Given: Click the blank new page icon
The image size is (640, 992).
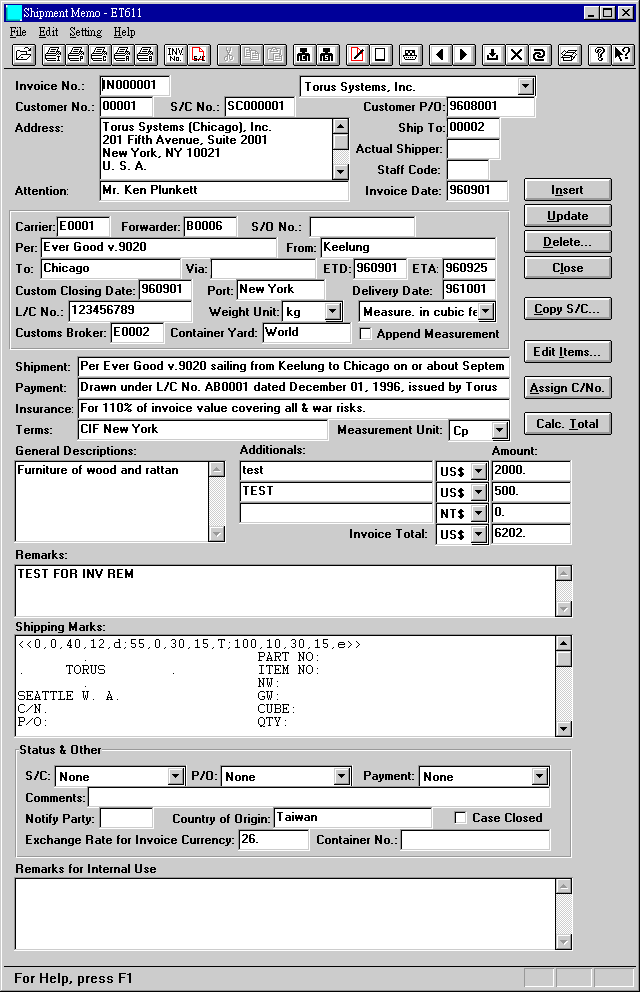Looking at the screenshot, I should tap(380, 54).
